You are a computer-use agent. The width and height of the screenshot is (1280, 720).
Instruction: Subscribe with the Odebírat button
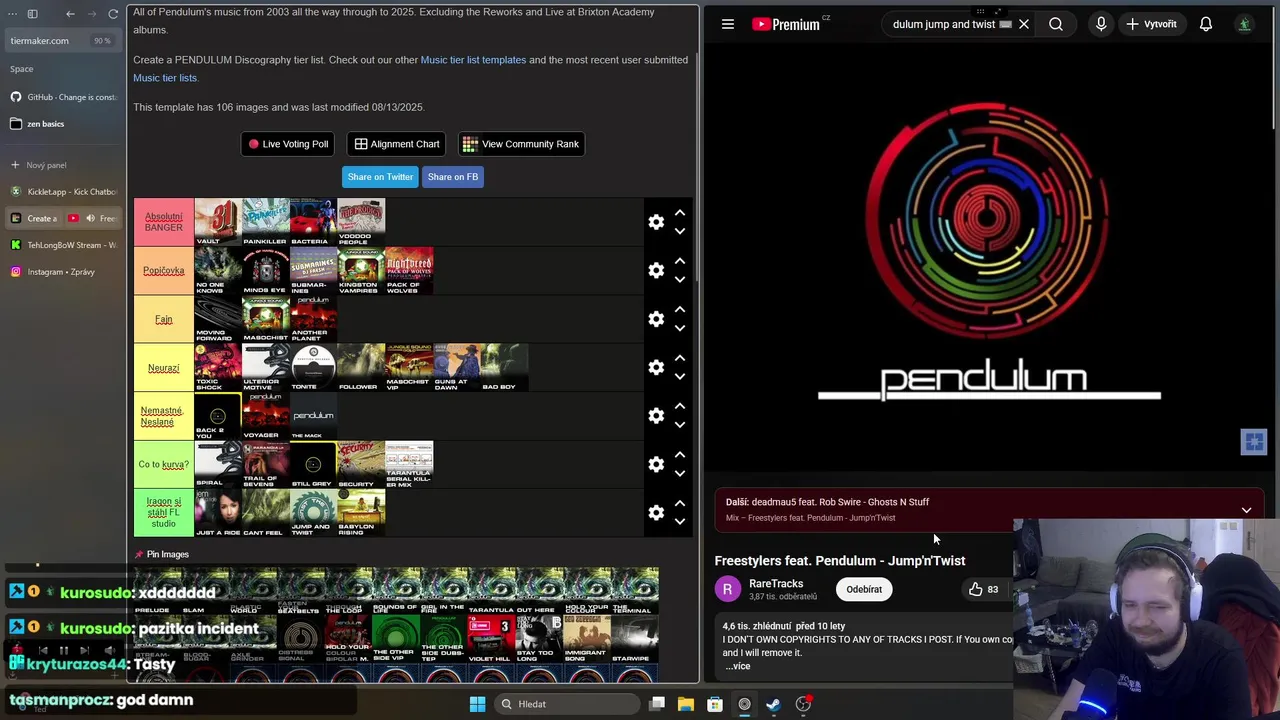tap(864, 589)
